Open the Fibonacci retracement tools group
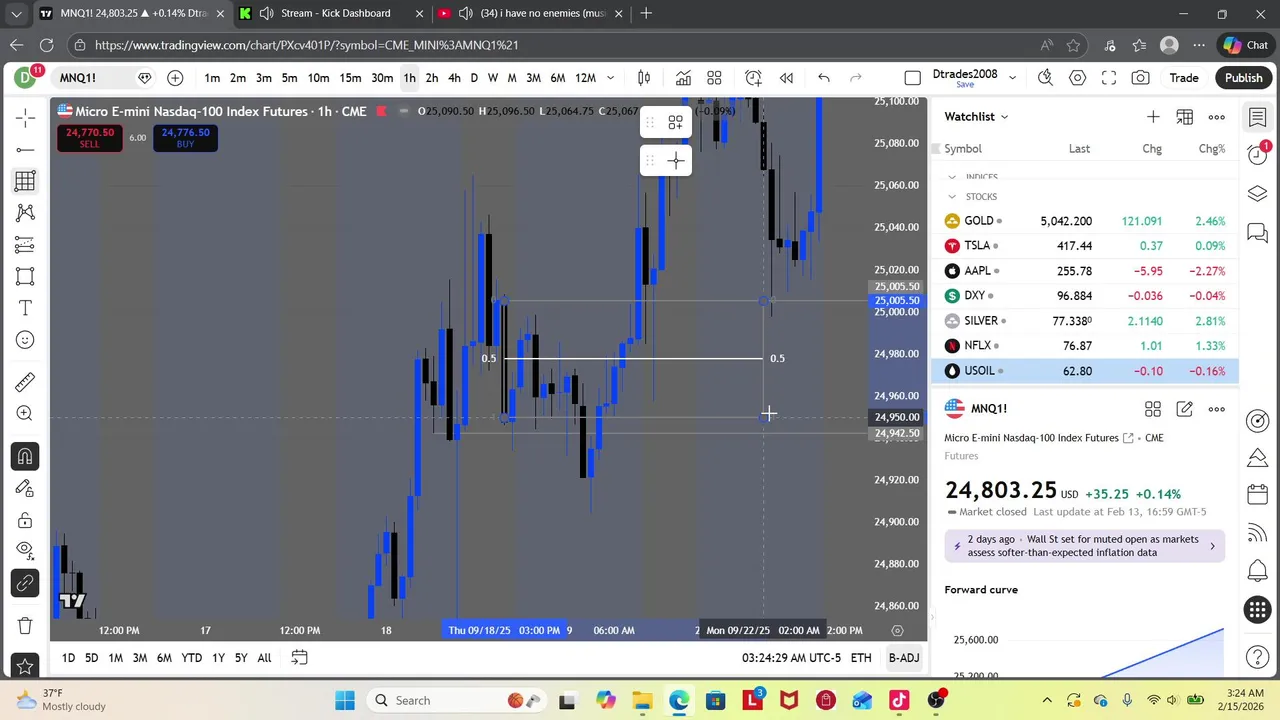Screen dimensions: 1280x720 click(x=25, y=181)
